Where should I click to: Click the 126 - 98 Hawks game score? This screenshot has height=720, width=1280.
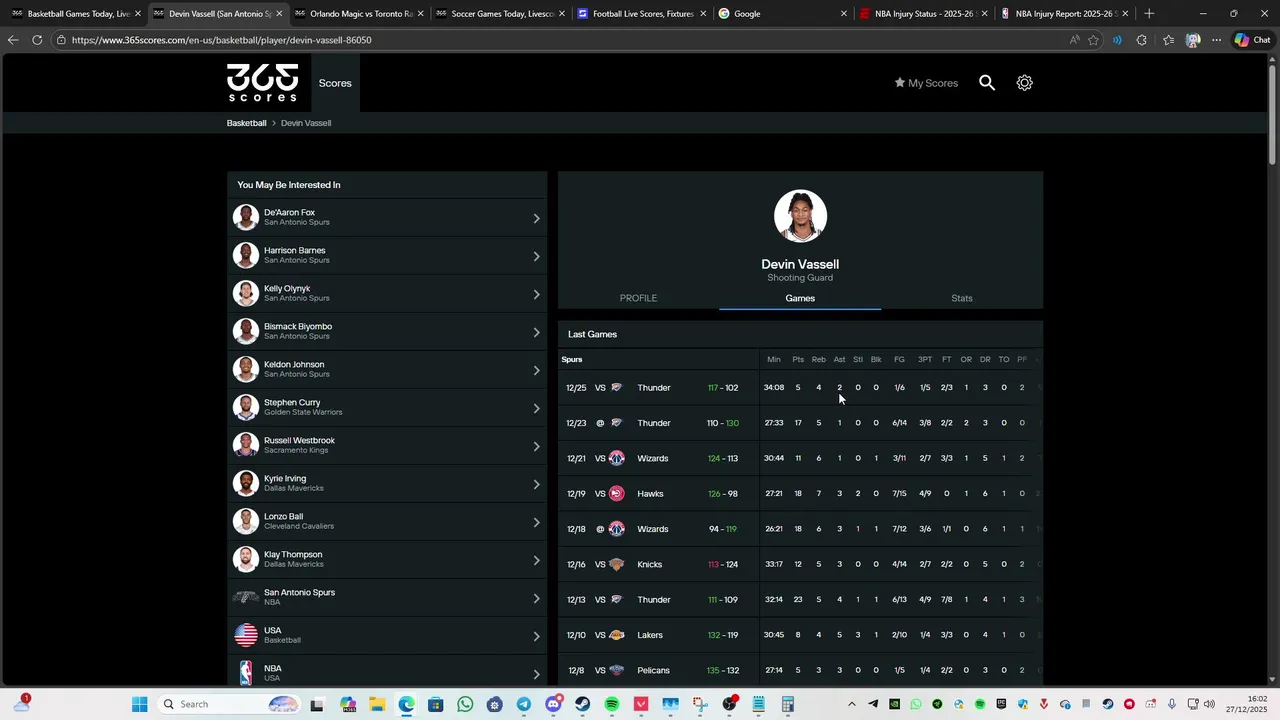pyautogui.click(x=722, y=494)
